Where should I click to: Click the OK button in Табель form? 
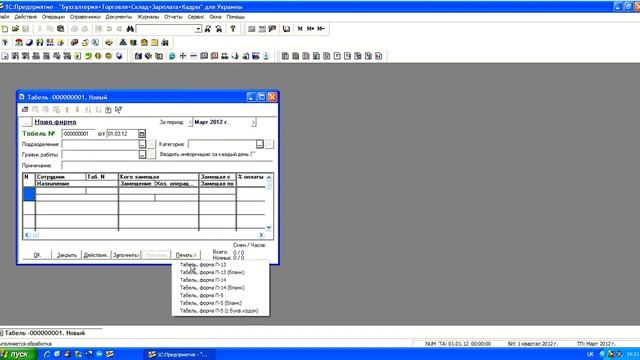pos(37,255)
